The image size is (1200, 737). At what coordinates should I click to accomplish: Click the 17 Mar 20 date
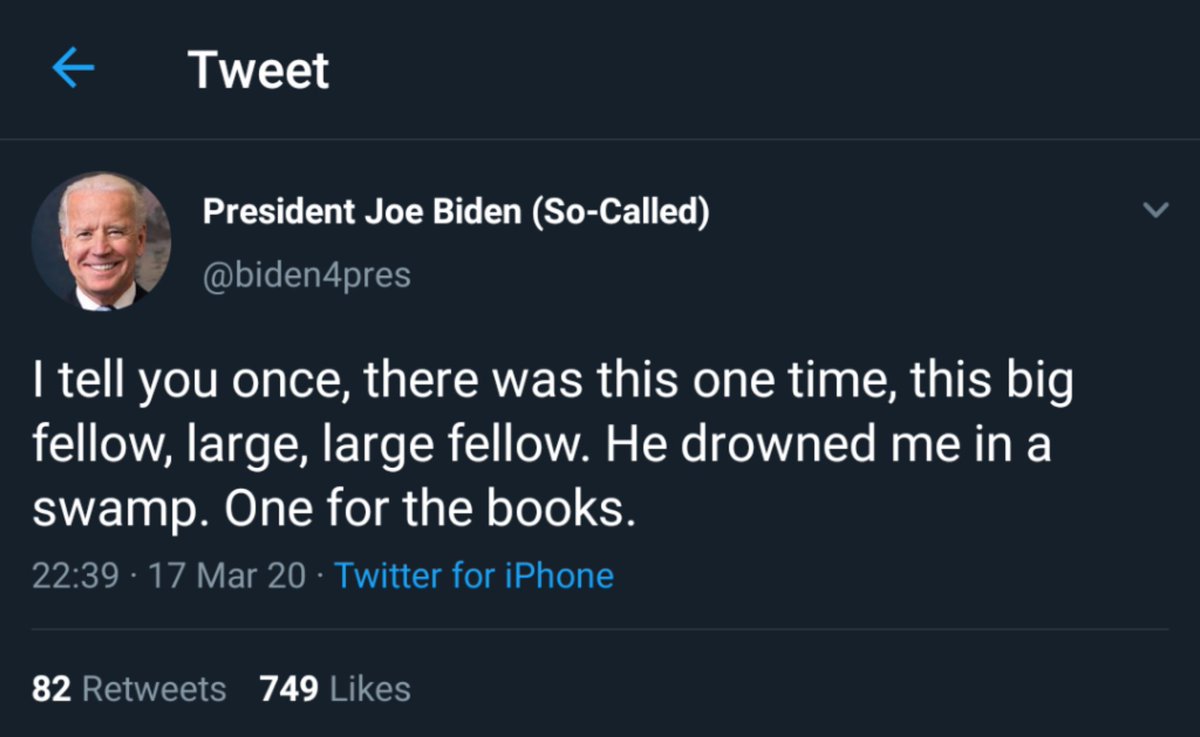pyautogui.click(x=226, y=576)
